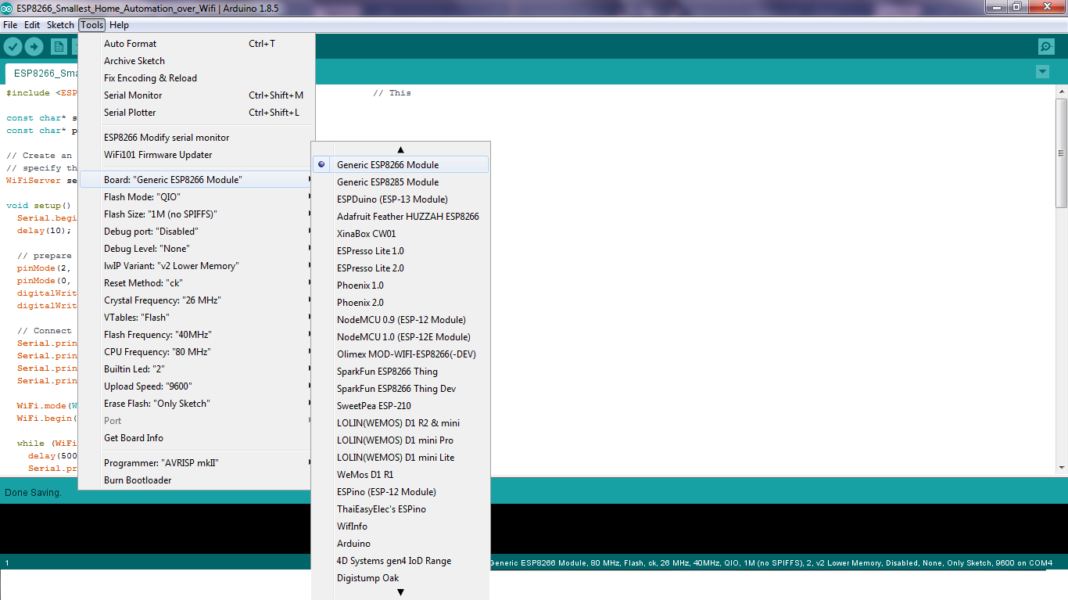Click the Upload arrow toolbar icon
This screenshot has height=600, width=1068.
pos(34,47)
